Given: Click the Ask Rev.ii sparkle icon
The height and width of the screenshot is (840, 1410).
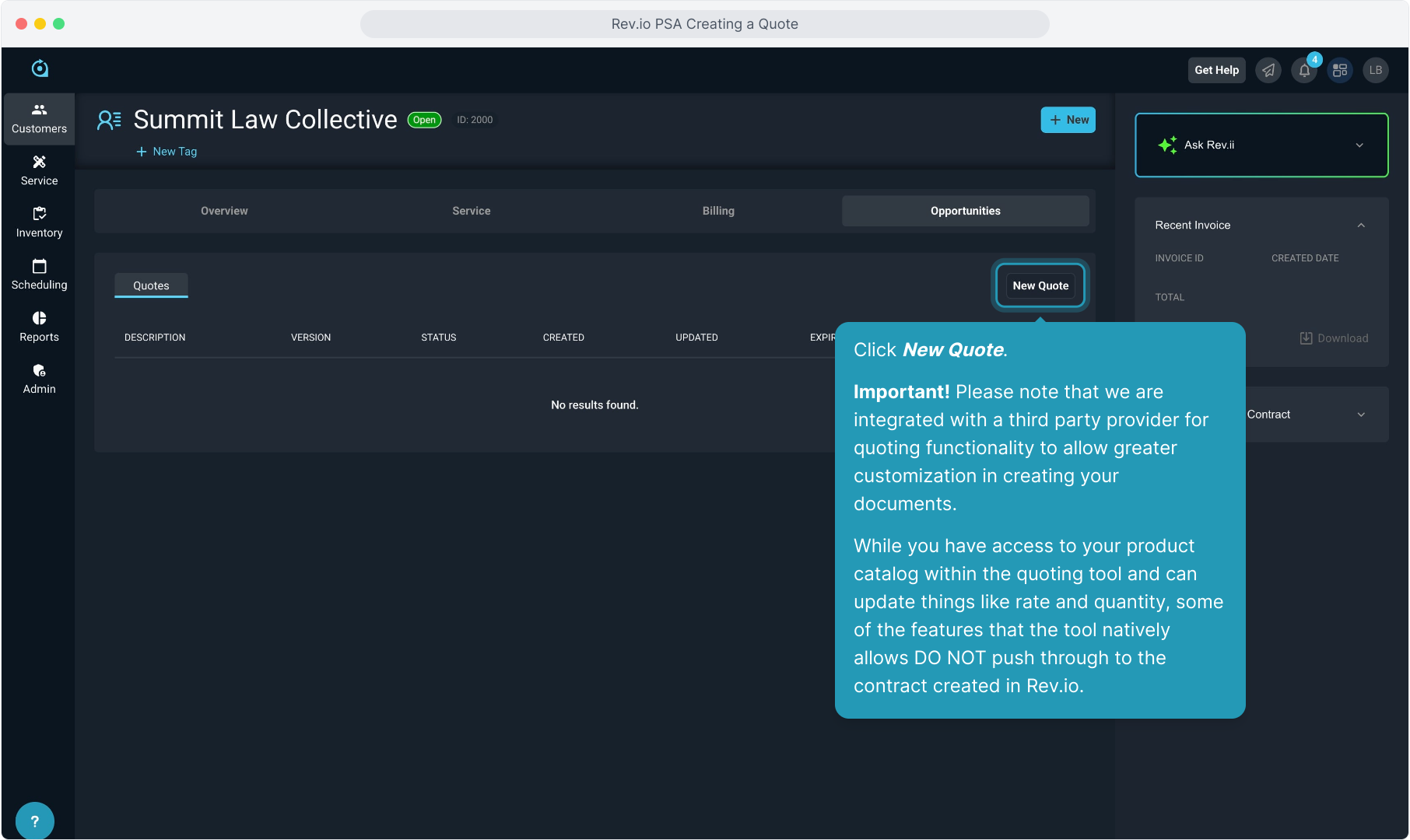Looking at the screenshot, I should (x=1167, y=145).
